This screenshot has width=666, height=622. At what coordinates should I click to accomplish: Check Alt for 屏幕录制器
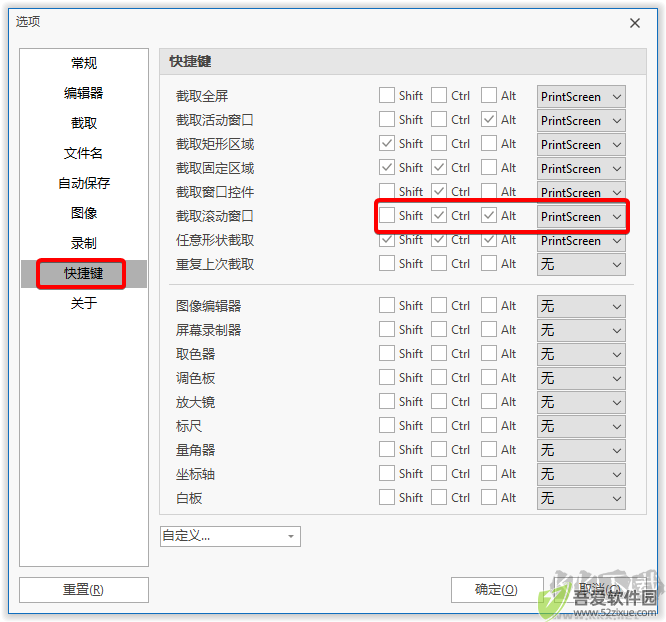click(x=489, y=329)
